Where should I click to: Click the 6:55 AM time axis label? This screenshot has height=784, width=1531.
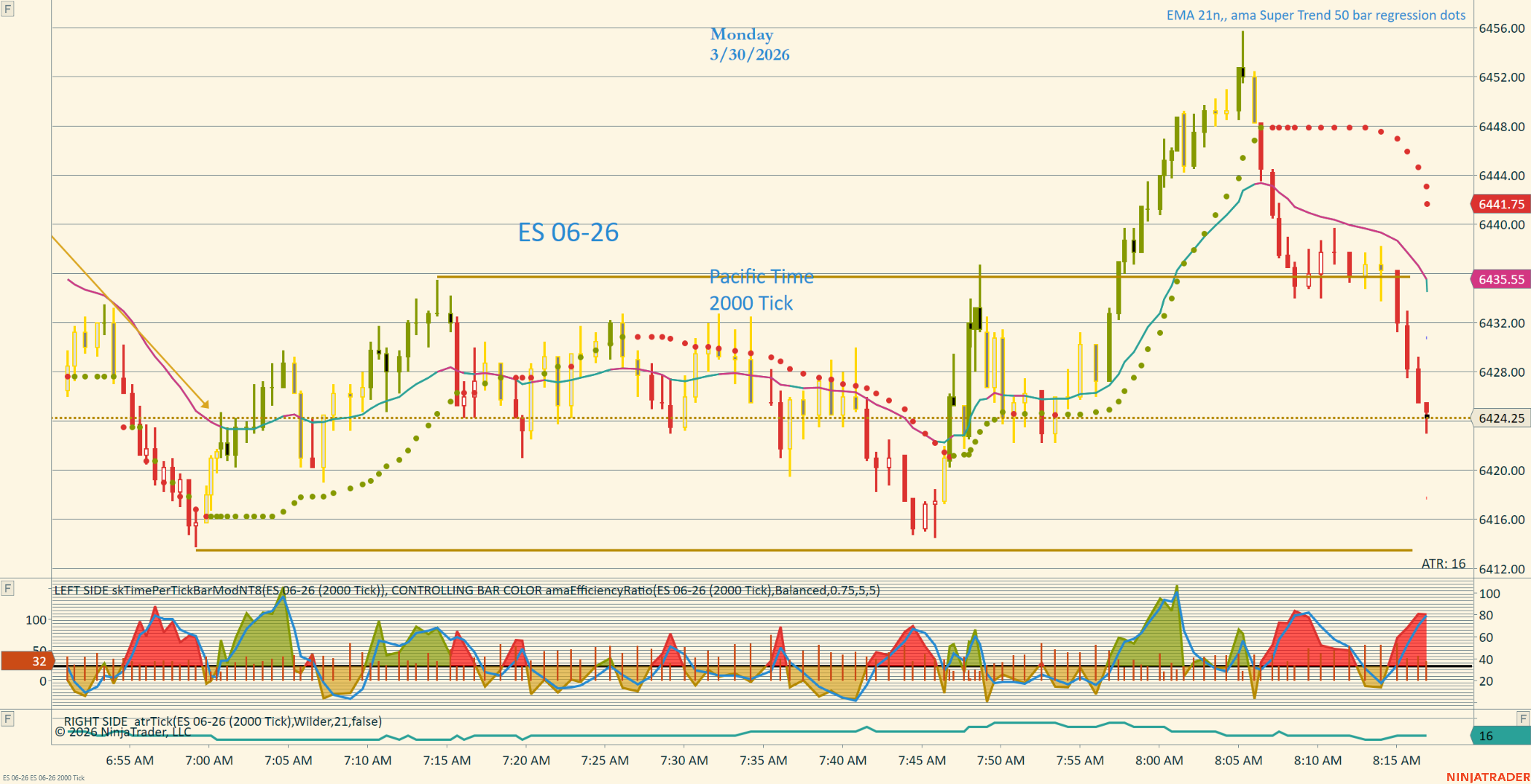click(x=130, y=761)
